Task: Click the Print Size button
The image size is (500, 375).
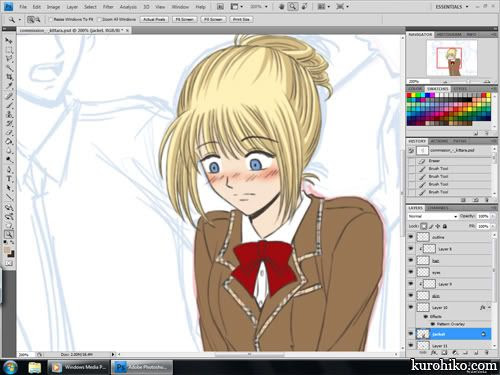Action: pos(241,20)
